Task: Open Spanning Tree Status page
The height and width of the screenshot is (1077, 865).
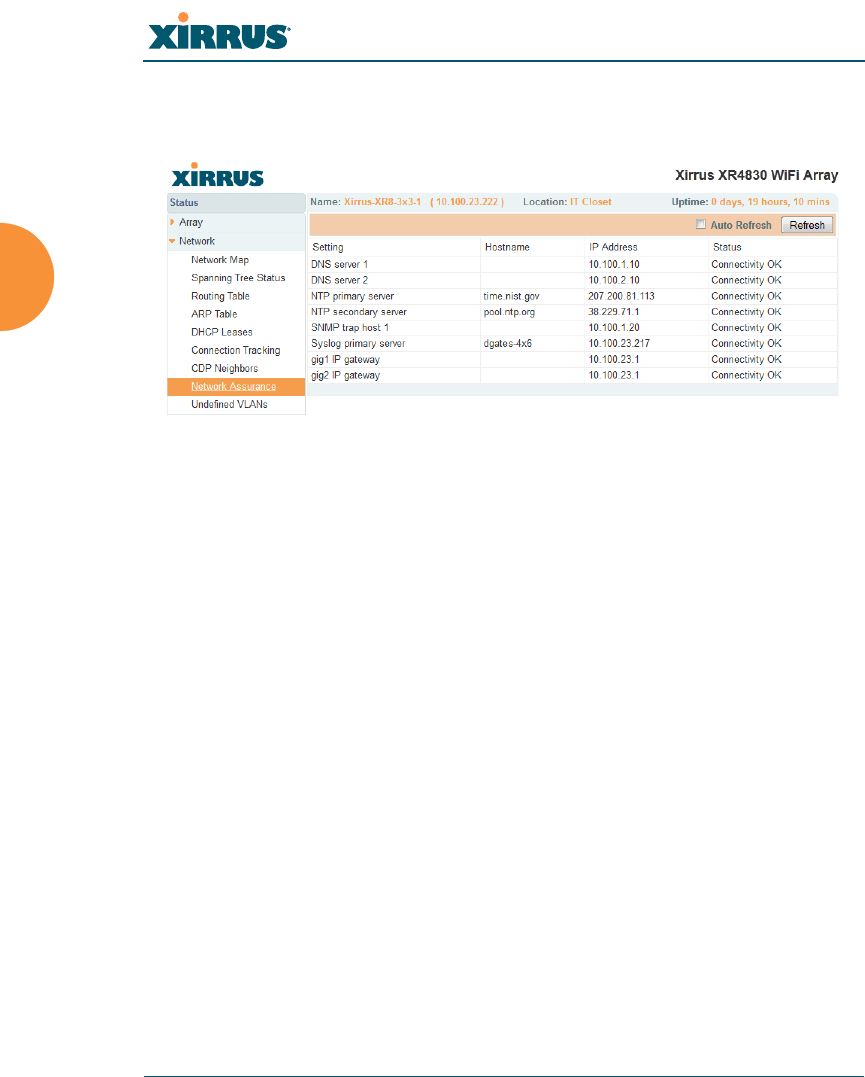Action: (x=238, y=277)
